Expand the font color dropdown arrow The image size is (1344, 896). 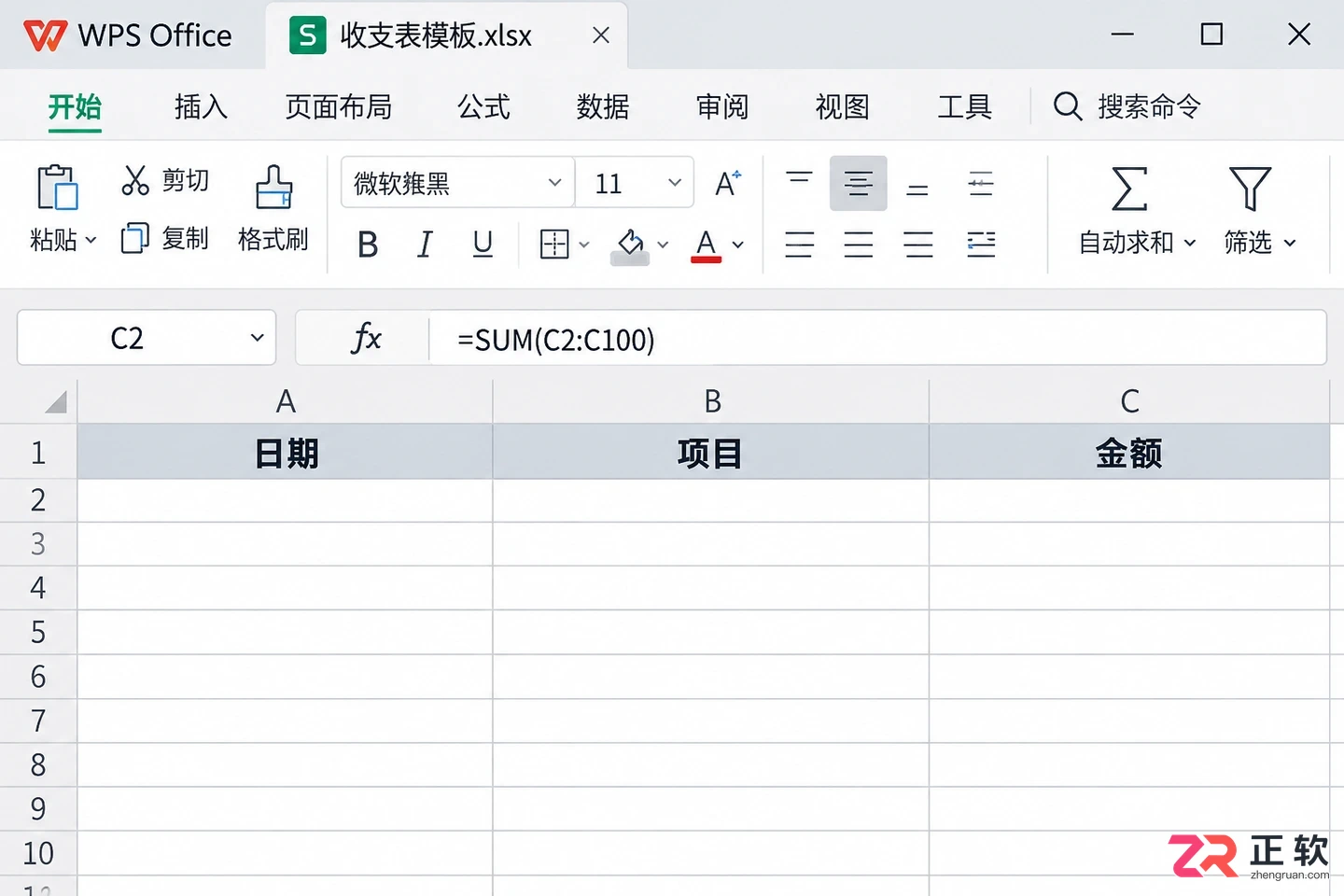[737, 245]
